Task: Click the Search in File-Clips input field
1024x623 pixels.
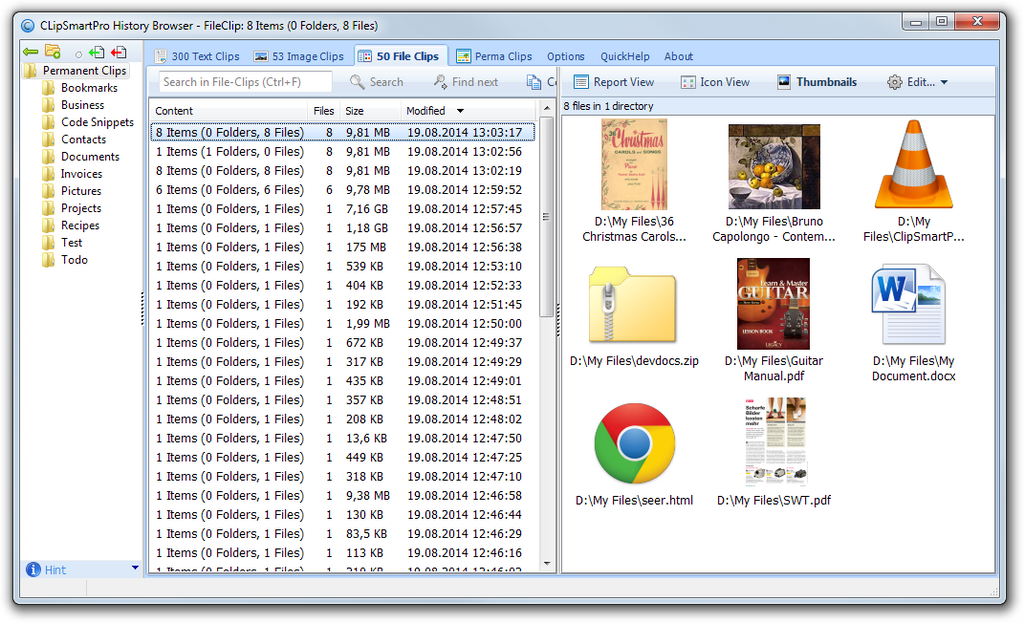Action: point(245,82)
